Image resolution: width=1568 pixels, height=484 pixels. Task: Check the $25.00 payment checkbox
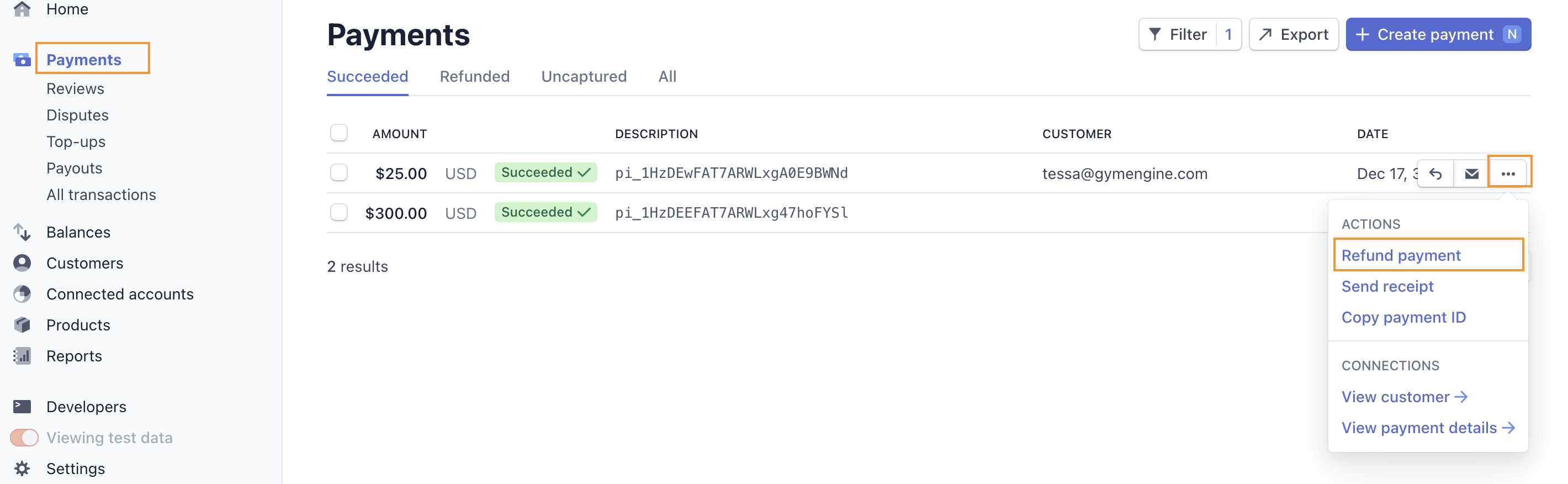pos(339,173)
